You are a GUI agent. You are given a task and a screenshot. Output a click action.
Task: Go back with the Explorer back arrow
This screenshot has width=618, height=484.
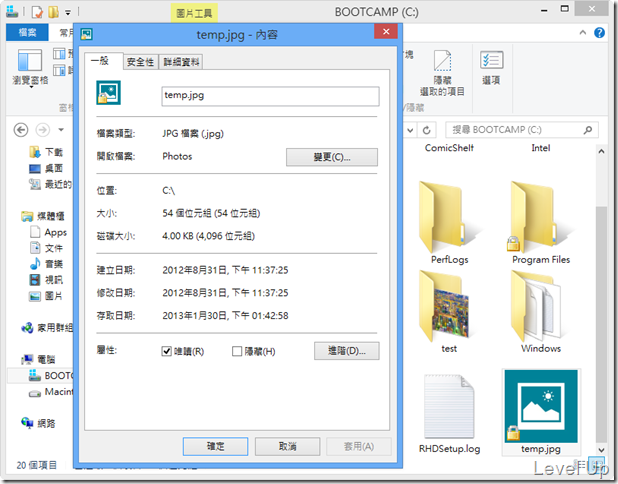(x=21, y=130)
